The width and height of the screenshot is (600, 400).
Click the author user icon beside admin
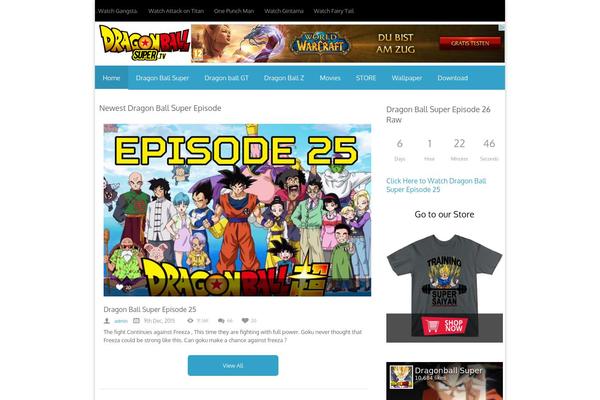coord(107,321)
